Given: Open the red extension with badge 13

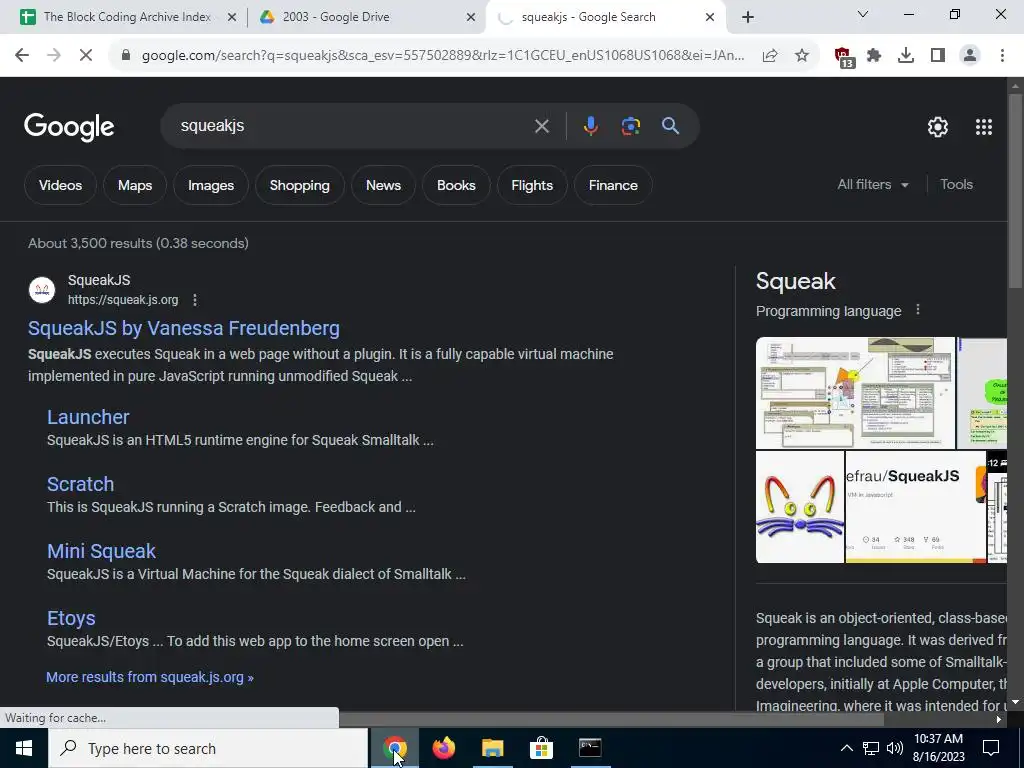Looking at the screenshot, I should click(x=844, y=57).
